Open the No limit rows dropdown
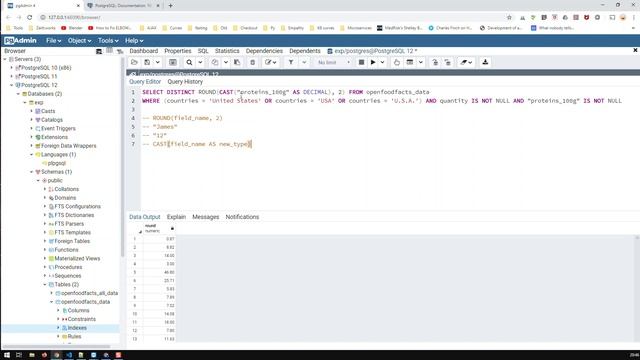640x360 pixels. [x=334, y=62]
